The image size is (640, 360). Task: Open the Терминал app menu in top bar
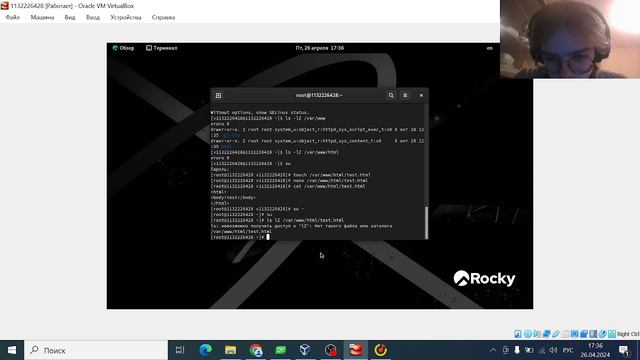click(x=162, y=48)
